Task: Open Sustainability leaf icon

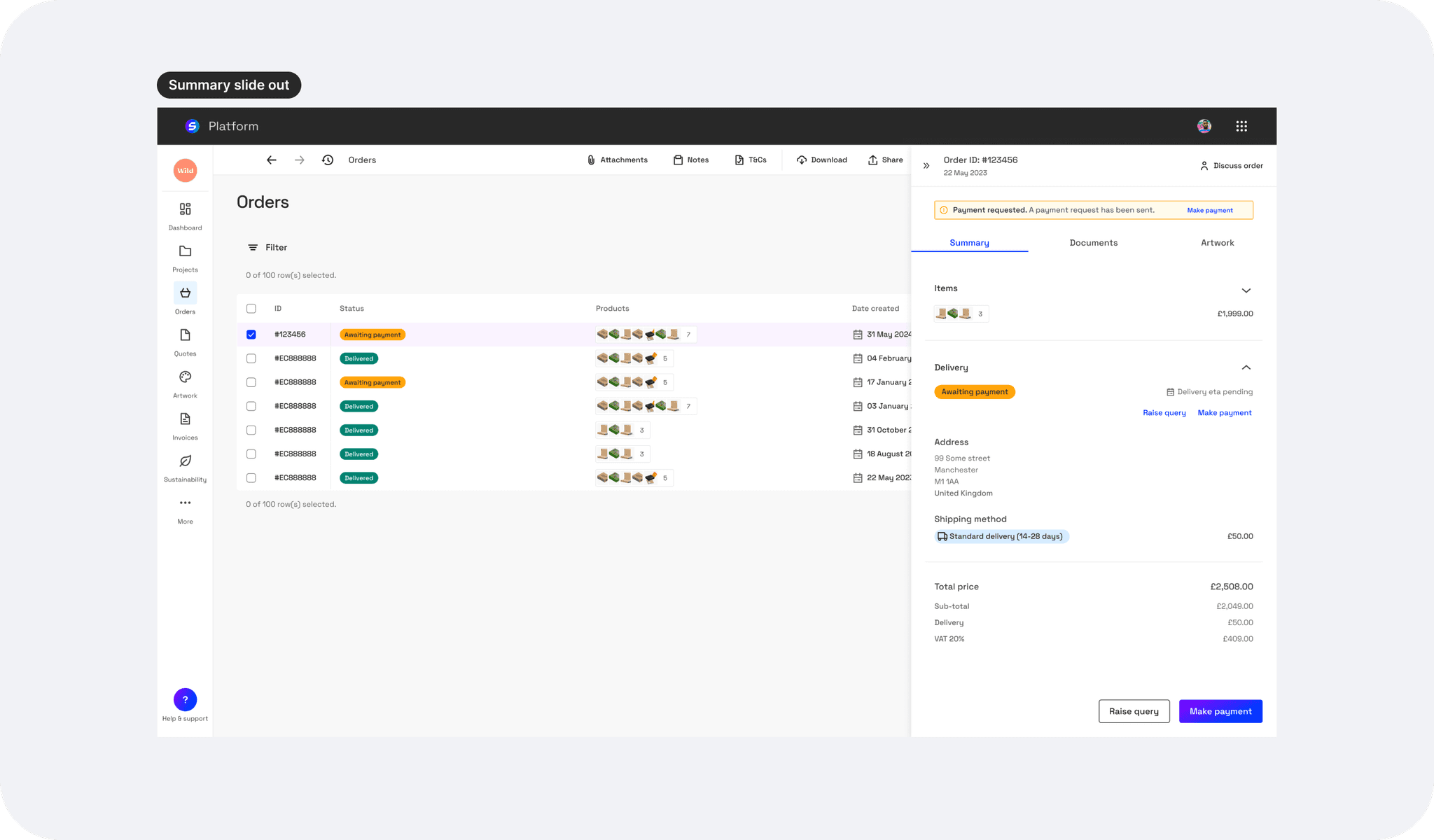Action: [x=185, y=461]
